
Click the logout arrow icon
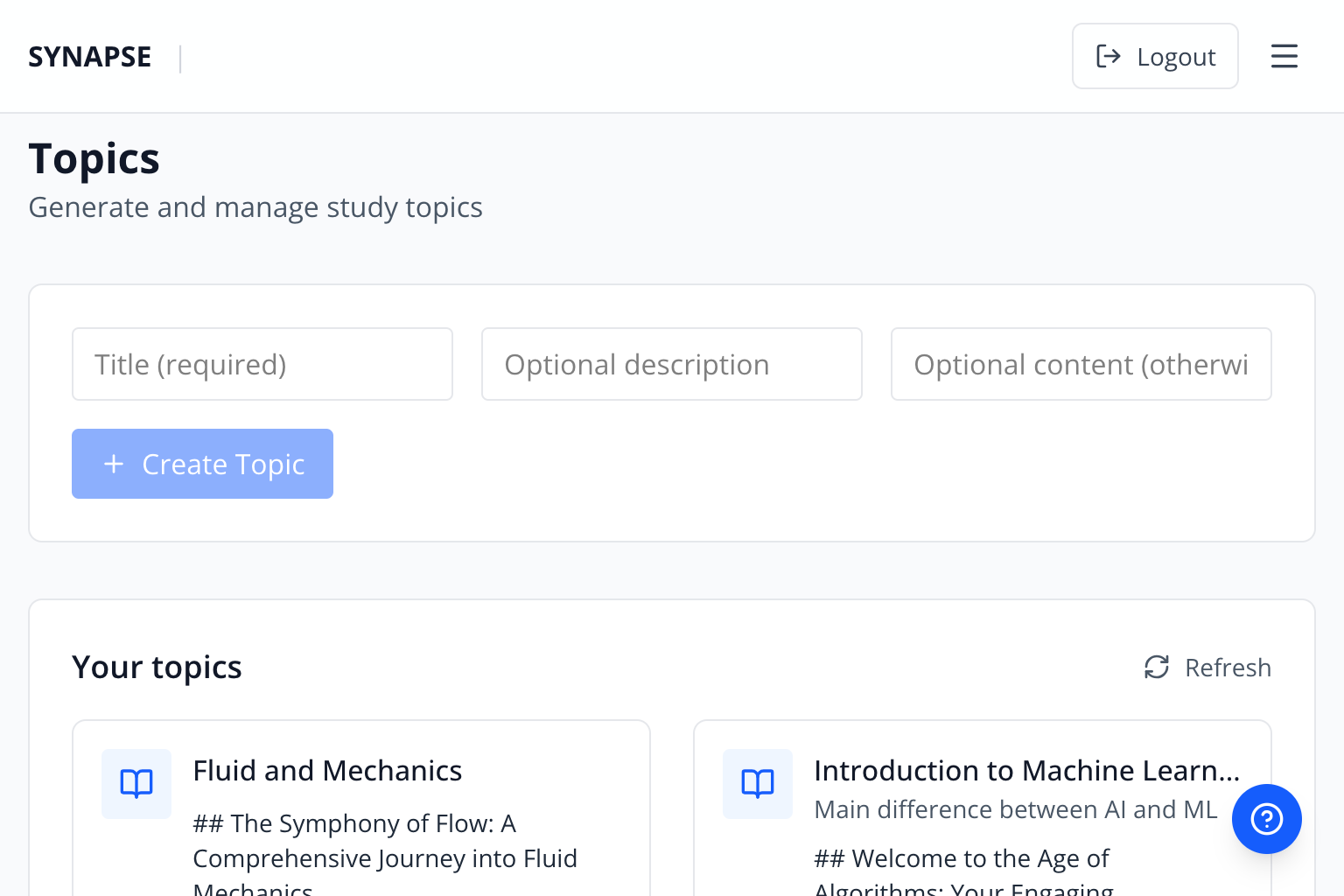[1108, 56]
